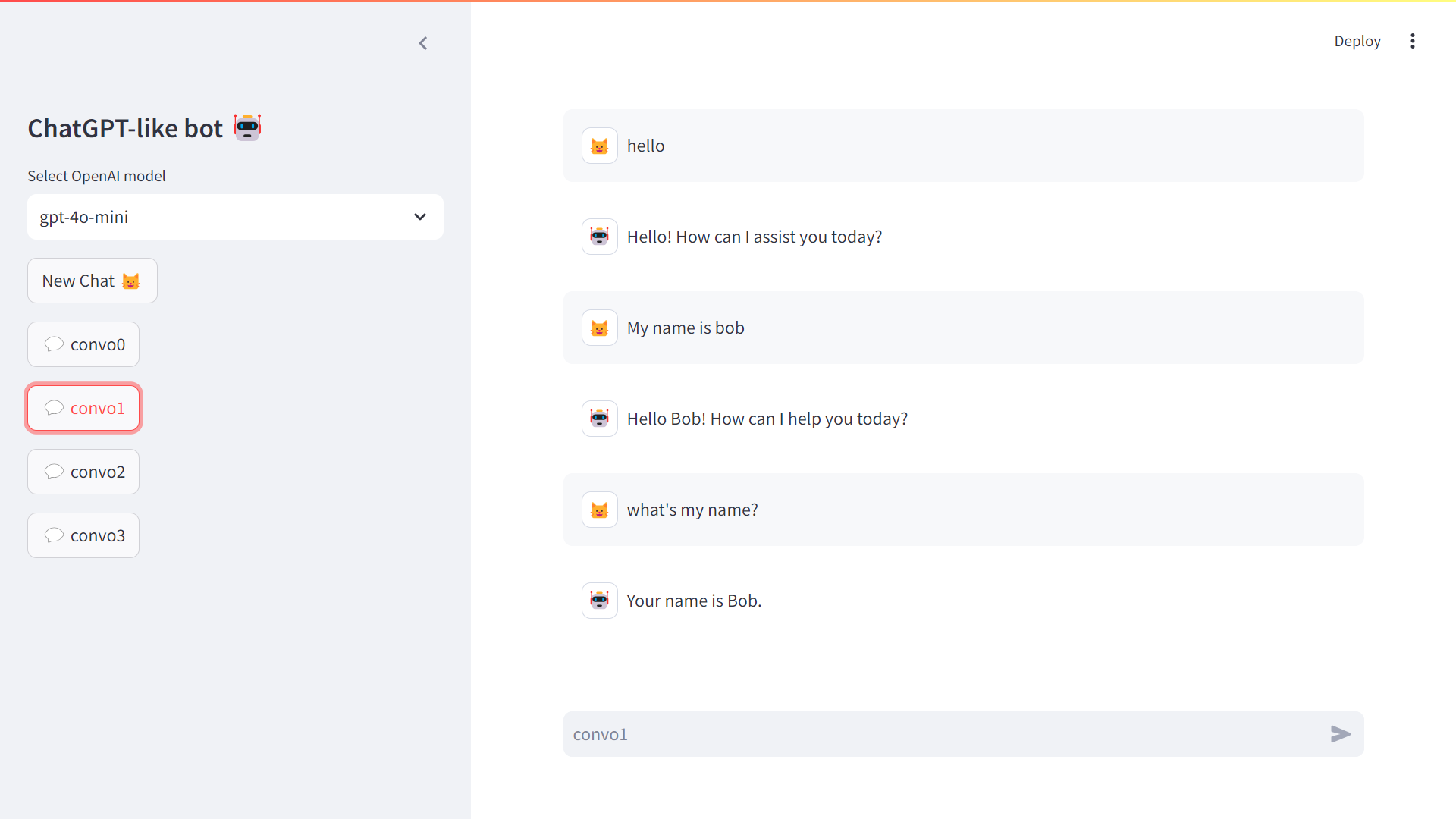This screenshot has width=1456, height=819.
Task: Open the convo2 conversation
Action: pyautogui.click(x=83, y=472)
